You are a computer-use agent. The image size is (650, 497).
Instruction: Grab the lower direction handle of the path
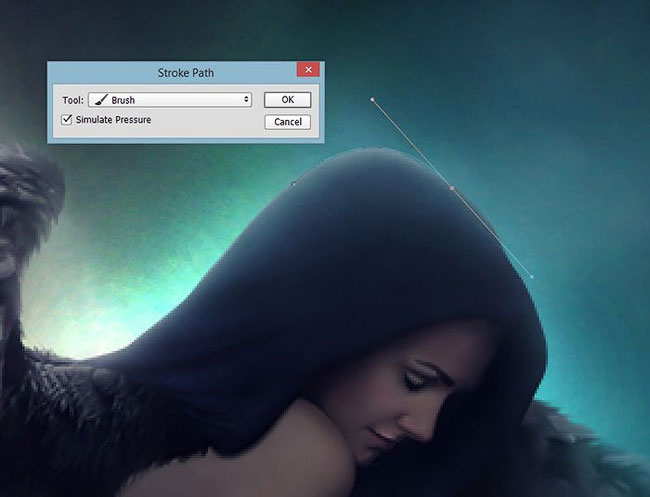coord(532,276)
